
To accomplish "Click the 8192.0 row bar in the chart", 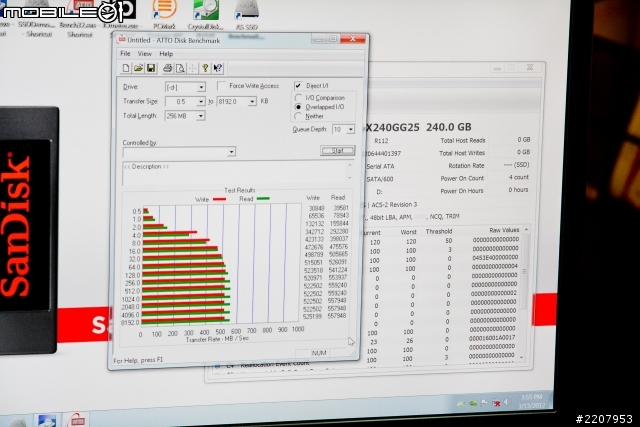I will [x=186, y=320].
